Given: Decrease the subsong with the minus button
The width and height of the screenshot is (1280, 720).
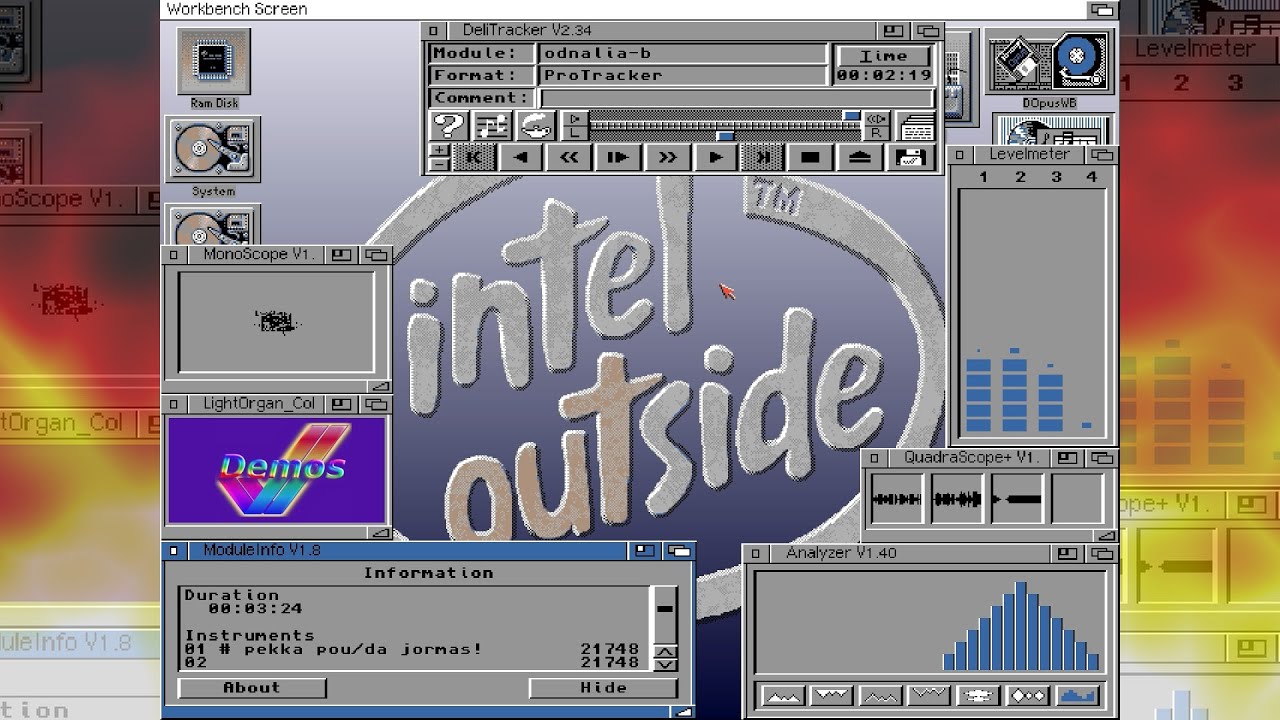Looking at the screenshot, I should (x=439, y=163).
